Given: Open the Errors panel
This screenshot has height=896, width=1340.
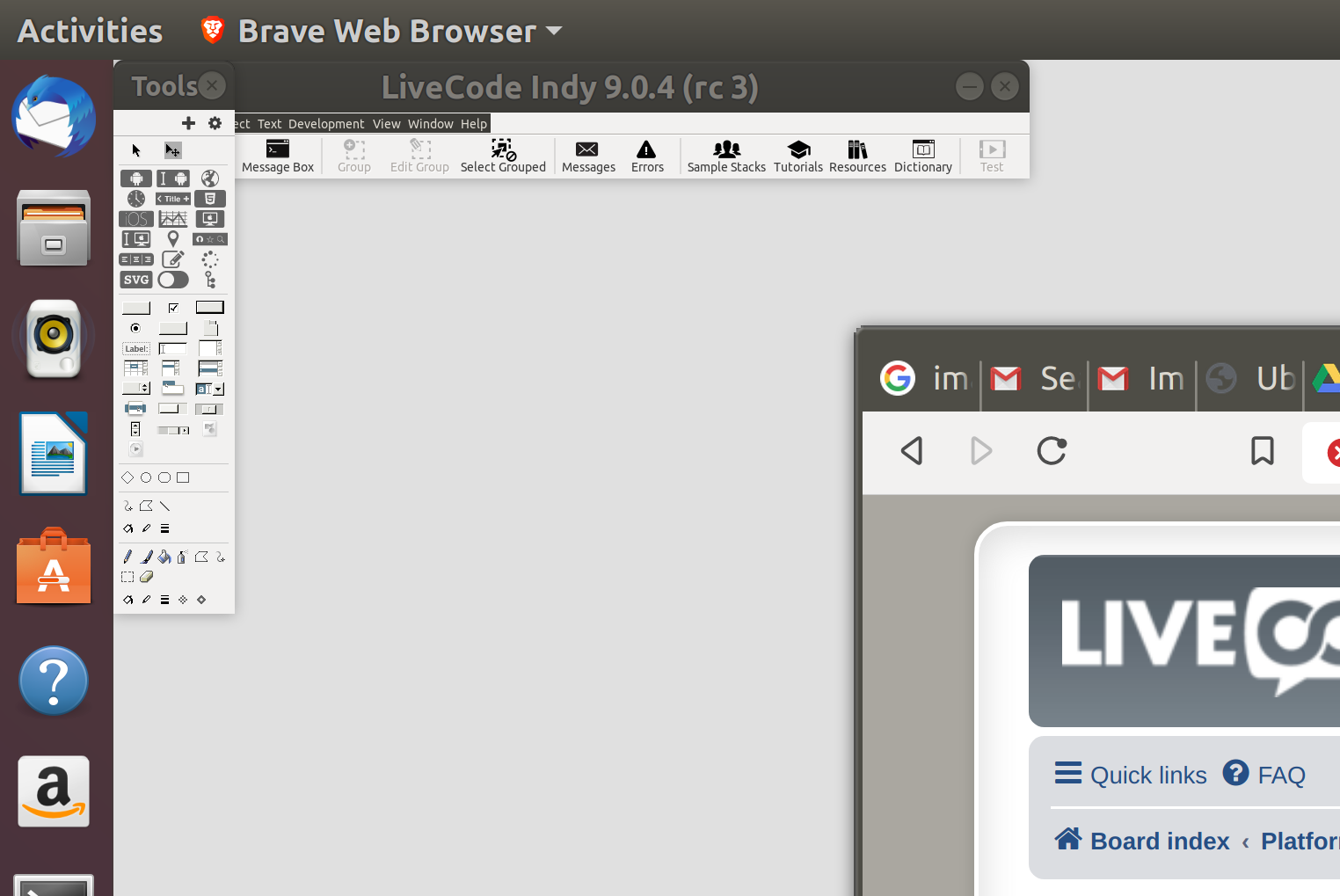Looking at the screenshot, I should (647, 157).
